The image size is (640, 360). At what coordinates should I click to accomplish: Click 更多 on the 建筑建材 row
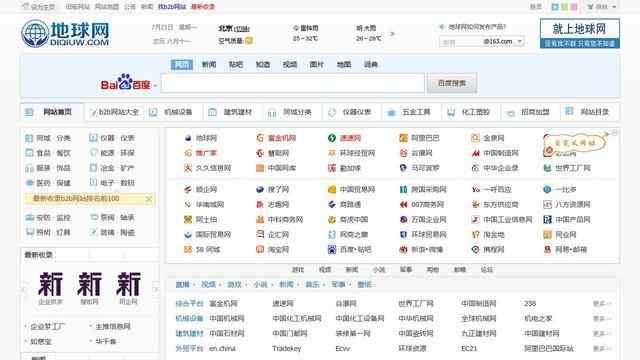coord(601,333)
